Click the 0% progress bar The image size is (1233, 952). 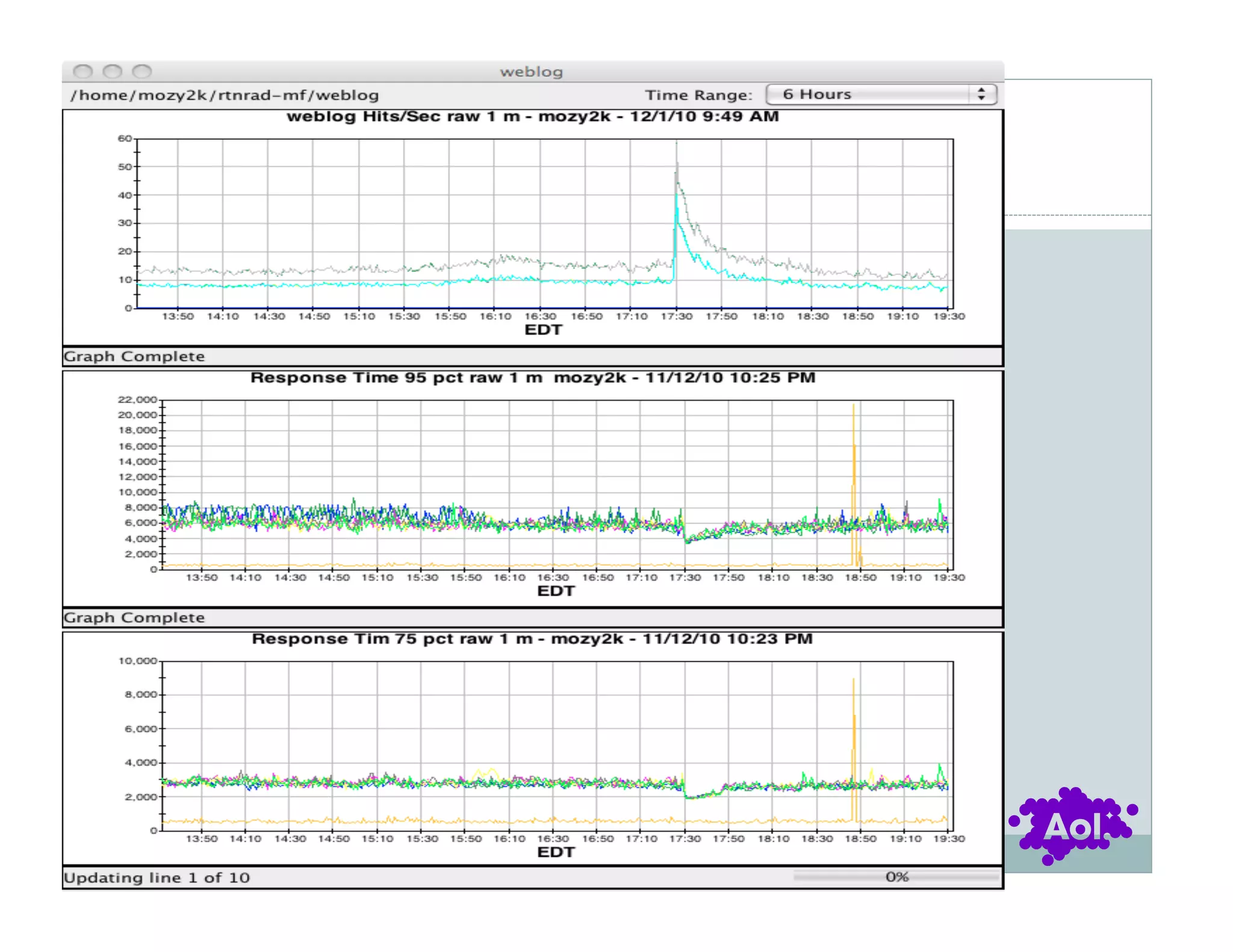pos(896,877)
